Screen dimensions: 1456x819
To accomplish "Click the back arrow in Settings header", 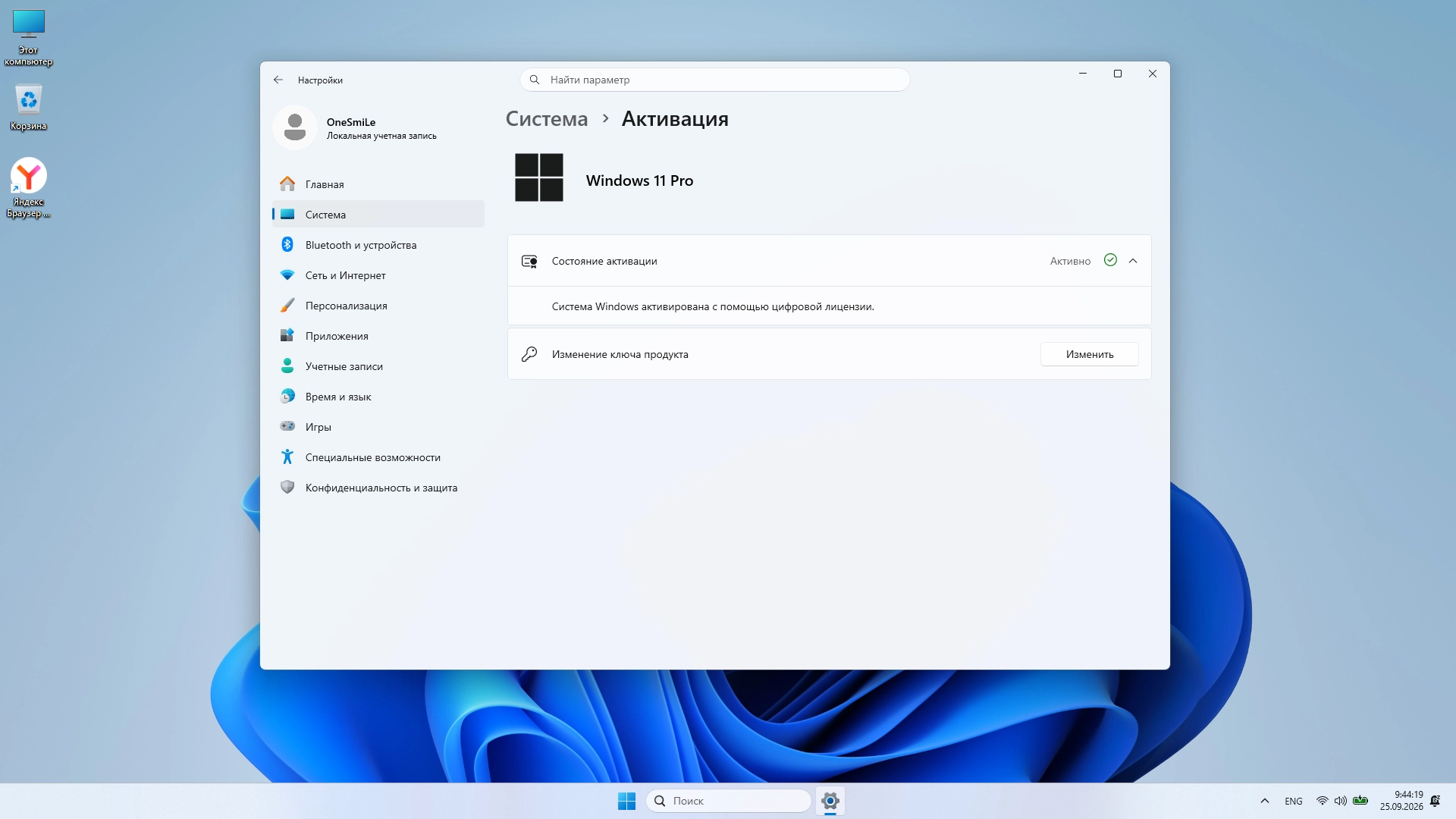I will (278, 80).
